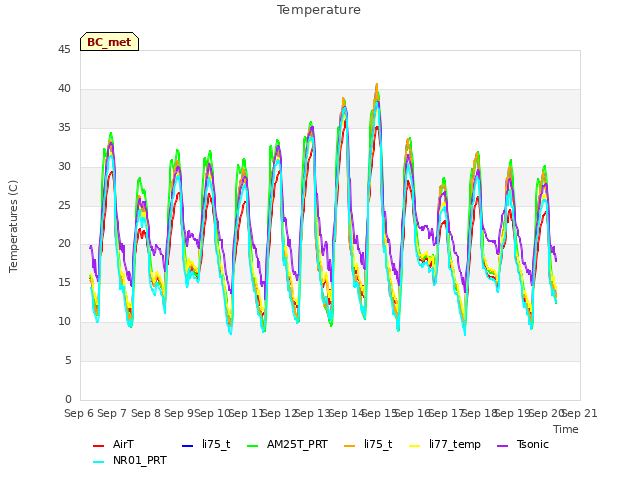Click the Sep 9 x-axis tick label
This screenshot has width=640, height=480.
point(179,413)
